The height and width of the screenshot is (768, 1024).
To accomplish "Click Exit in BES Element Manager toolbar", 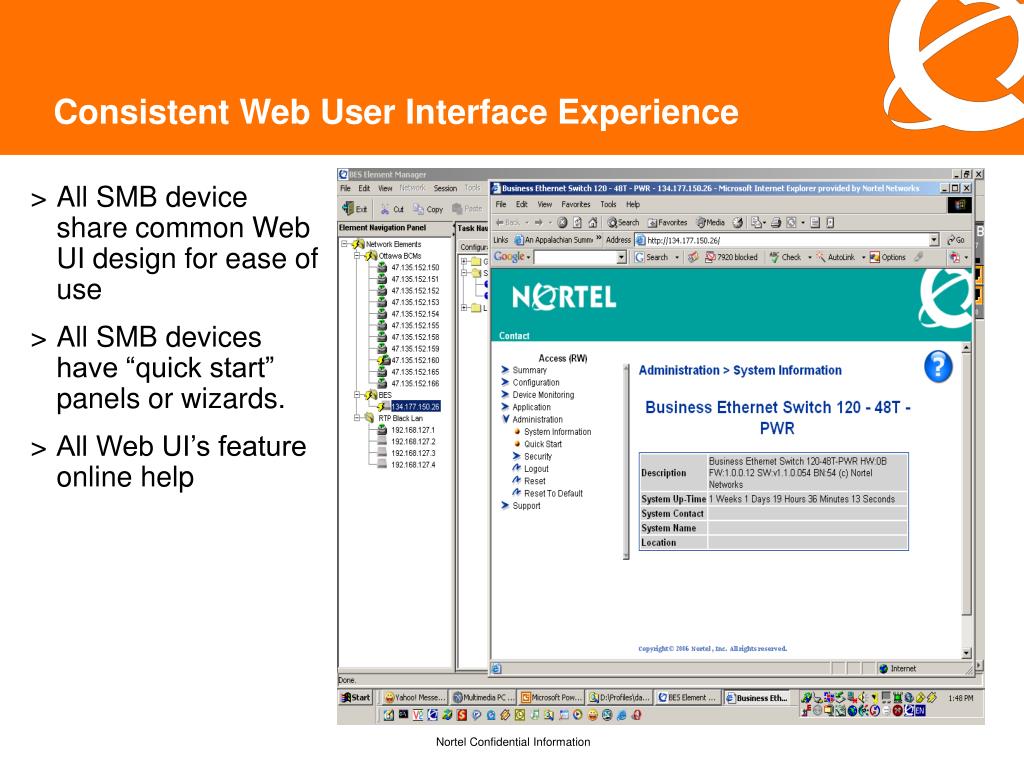I will pos(354,209).
